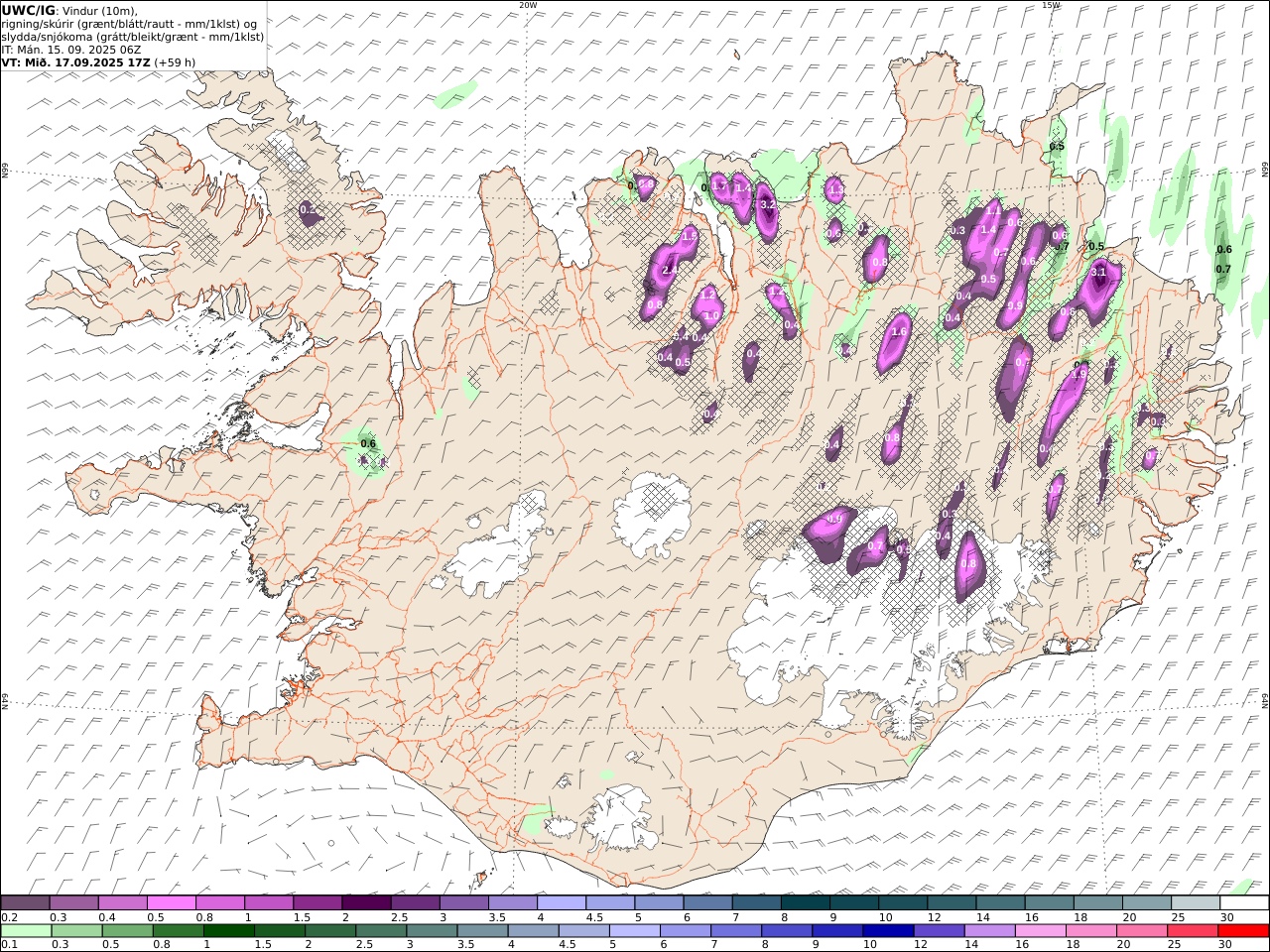1270x952 pixels.
Task: Click the '15W' longitude label at top
Action: point(1050,5)
